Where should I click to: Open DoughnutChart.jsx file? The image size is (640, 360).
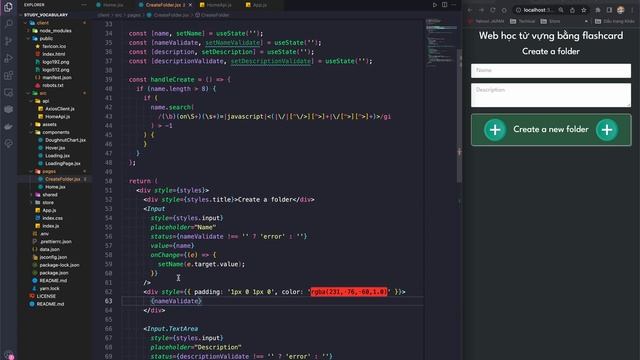click(65, 140)
